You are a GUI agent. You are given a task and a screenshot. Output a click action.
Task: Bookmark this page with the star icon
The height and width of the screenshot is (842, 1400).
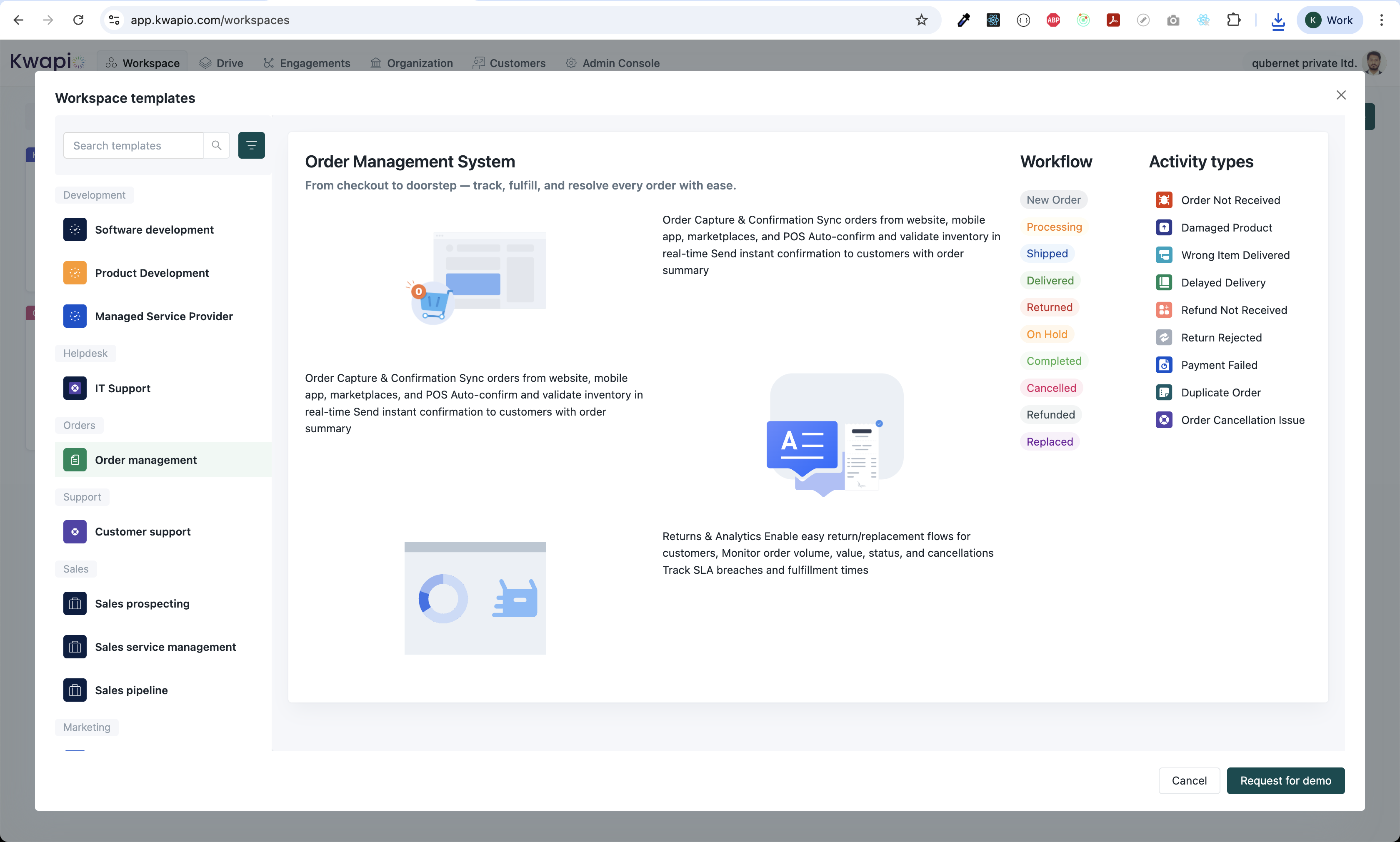921,20
